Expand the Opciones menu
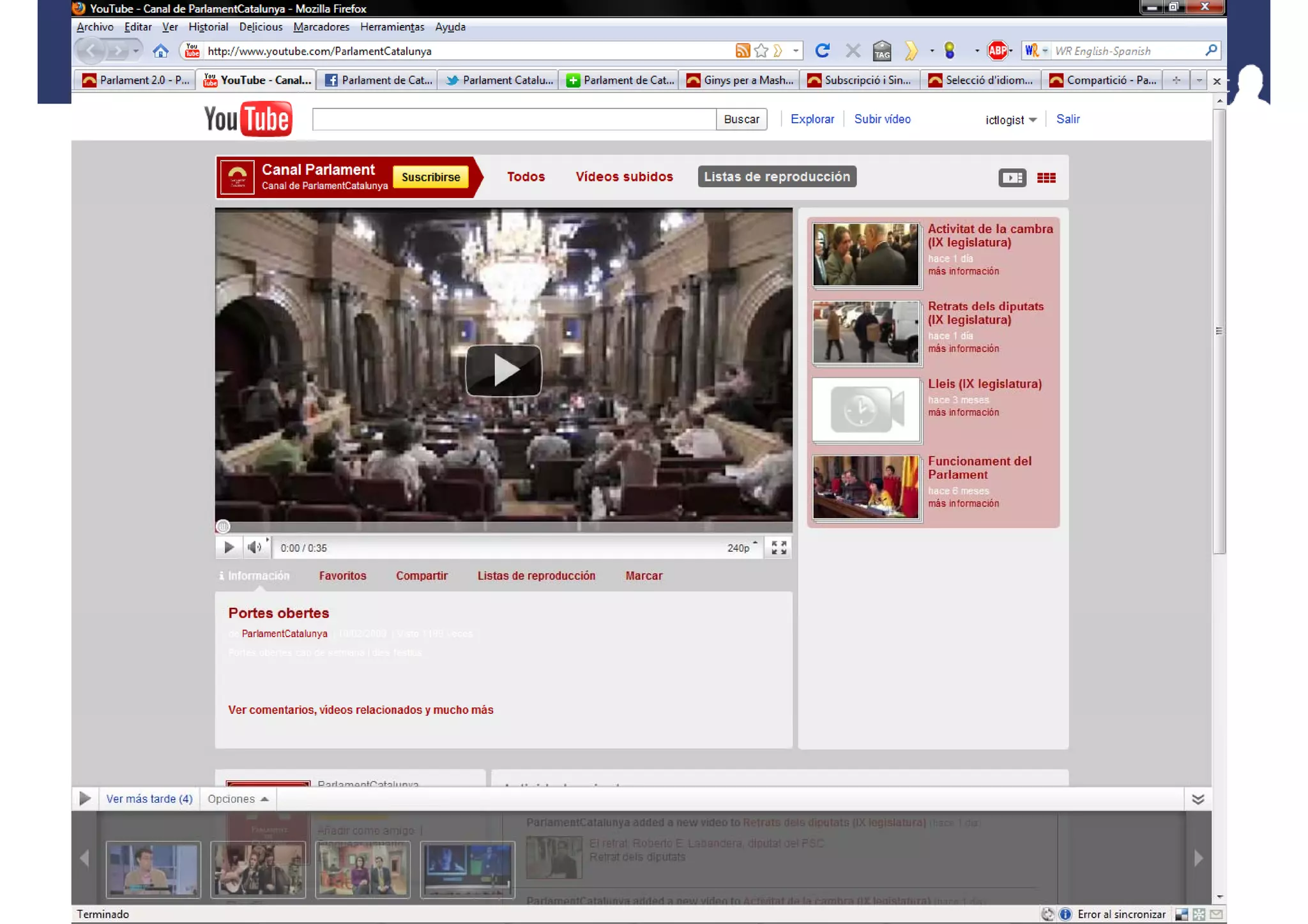This screenshot has height=924, width=1308. point(238,799)
